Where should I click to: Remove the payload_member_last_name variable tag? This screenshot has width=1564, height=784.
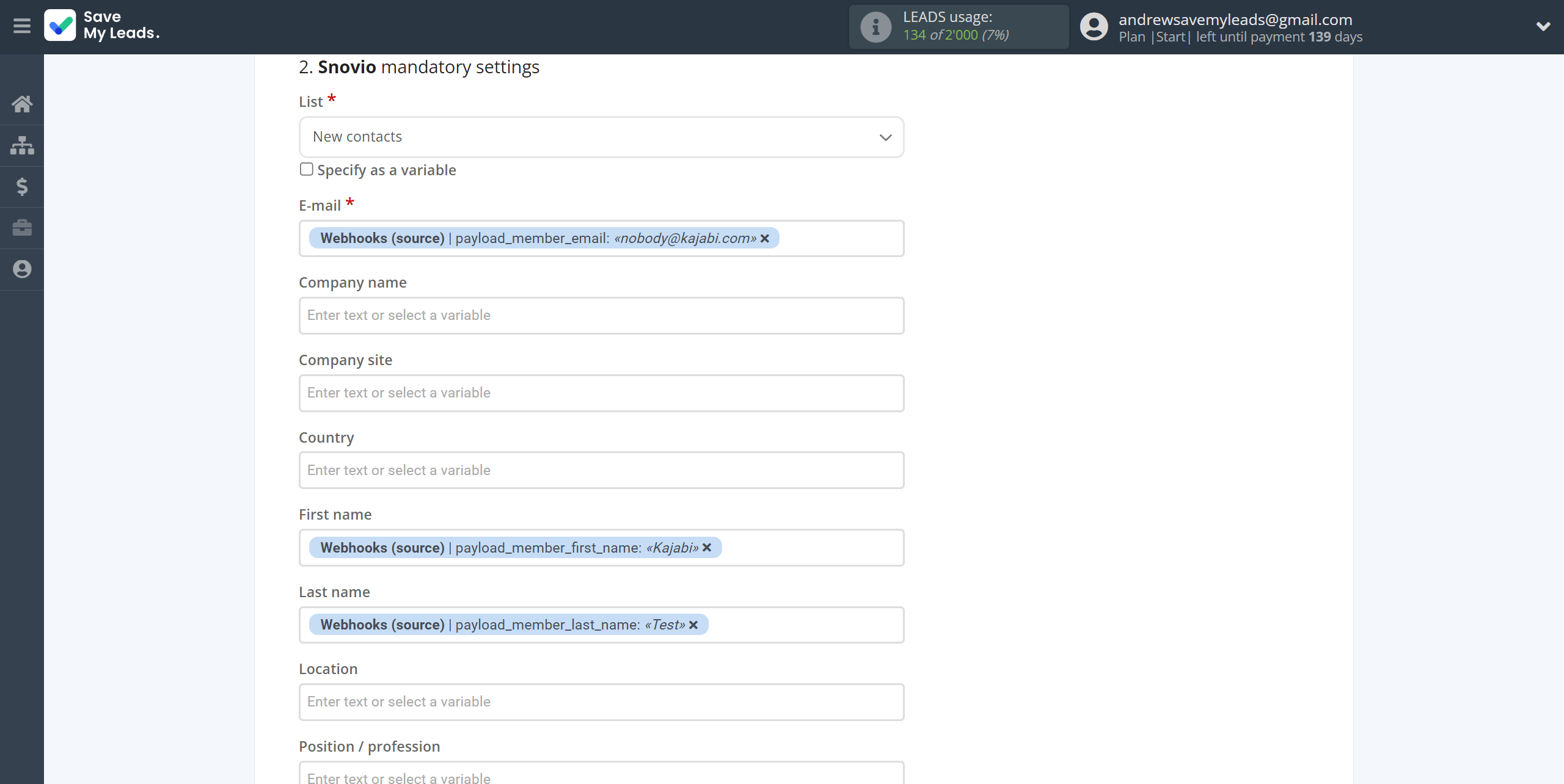tap(693, 625)
